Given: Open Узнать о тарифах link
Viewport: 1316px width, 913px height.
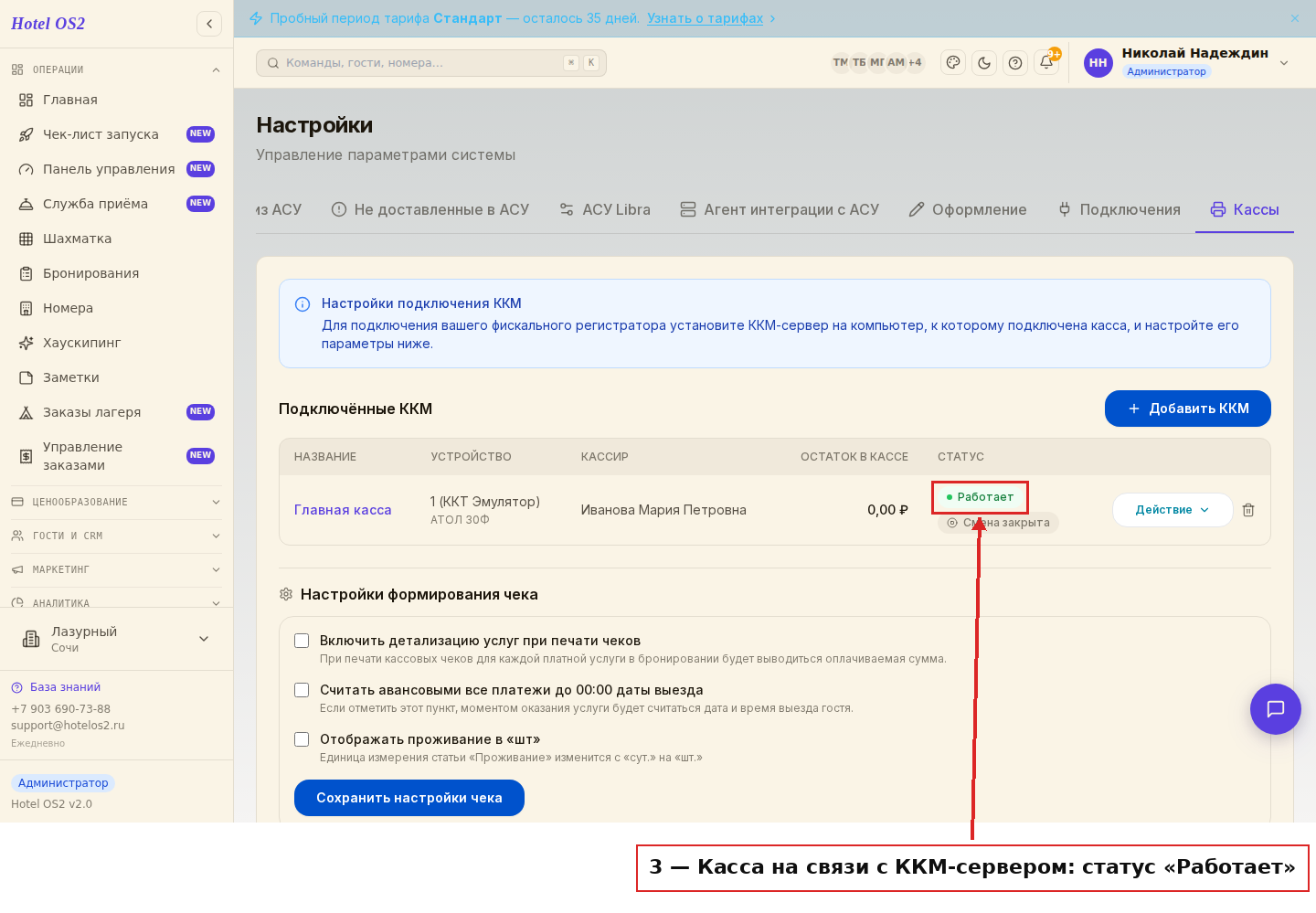Looking at the screenshot, I should point(705,18).
